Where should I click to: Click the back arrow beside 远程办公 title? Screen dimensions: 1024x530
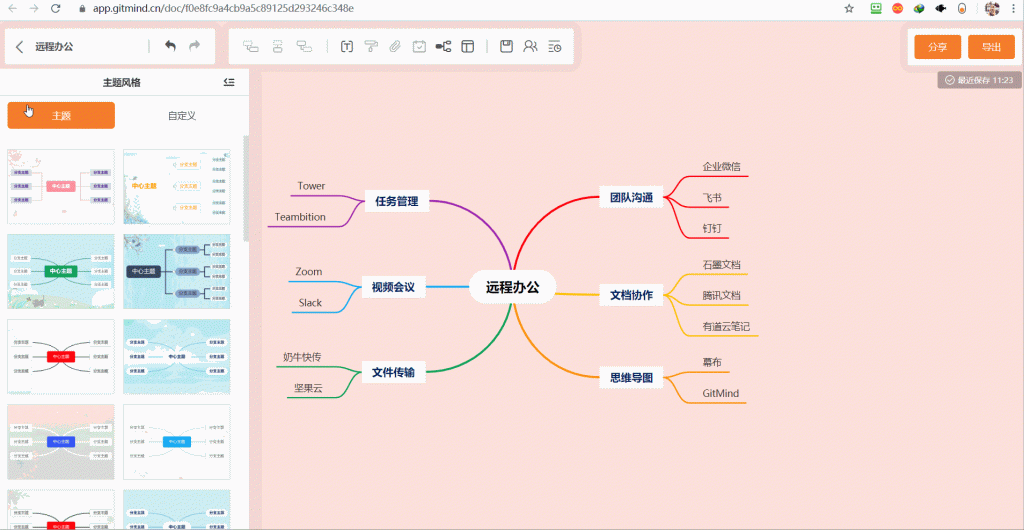[20, 46]
